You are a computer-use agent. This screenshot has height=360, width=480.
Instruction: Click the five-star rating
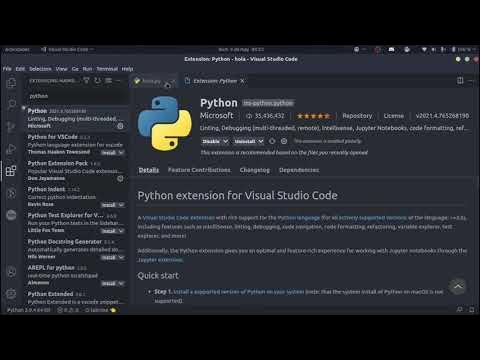click(x=314, y=116)
